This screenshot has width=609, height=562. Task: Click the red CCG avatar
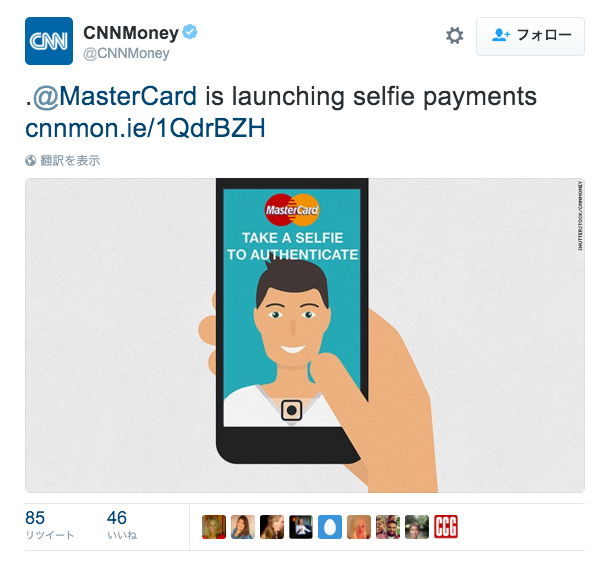(x=446, y=527)
